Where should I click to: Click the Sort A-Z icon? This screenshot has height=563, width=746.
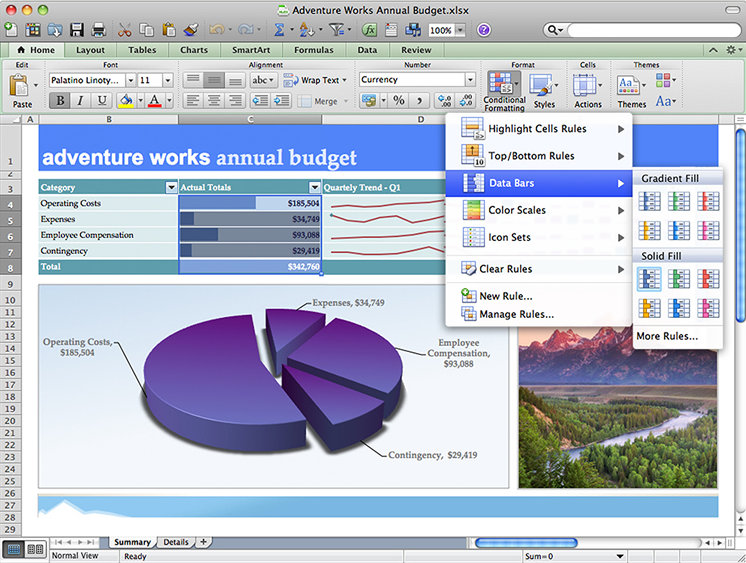306,30
